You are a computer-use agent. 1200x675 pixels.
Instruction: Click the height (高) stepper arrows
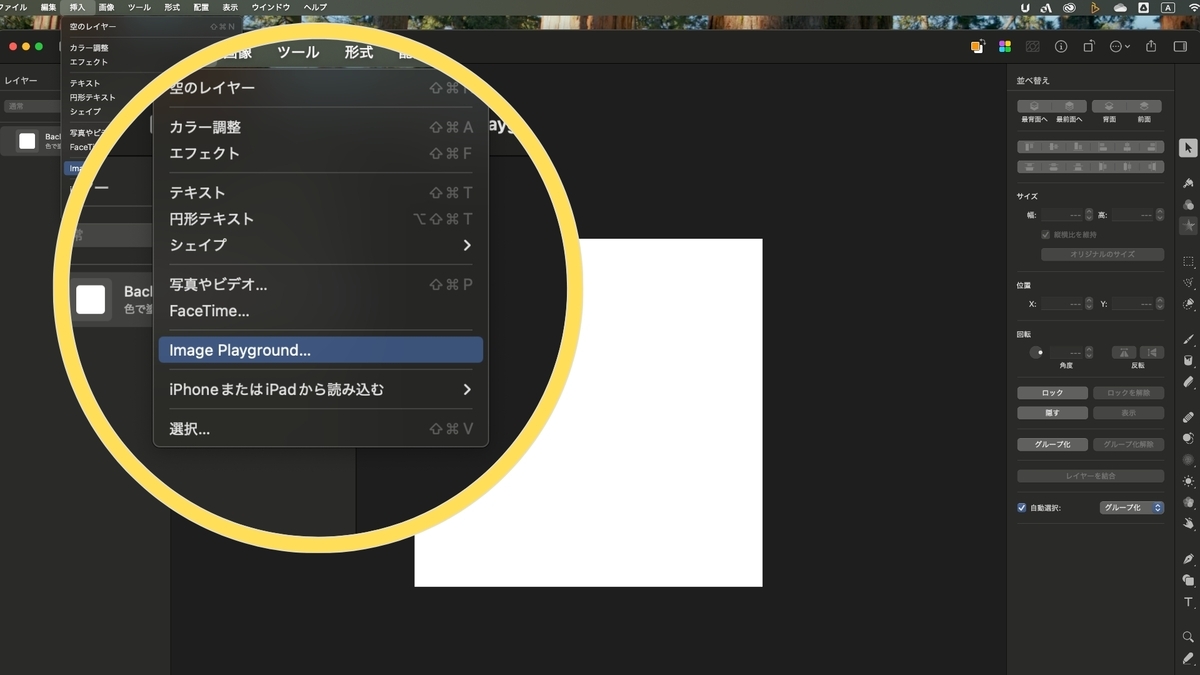tap(1160, 214)
